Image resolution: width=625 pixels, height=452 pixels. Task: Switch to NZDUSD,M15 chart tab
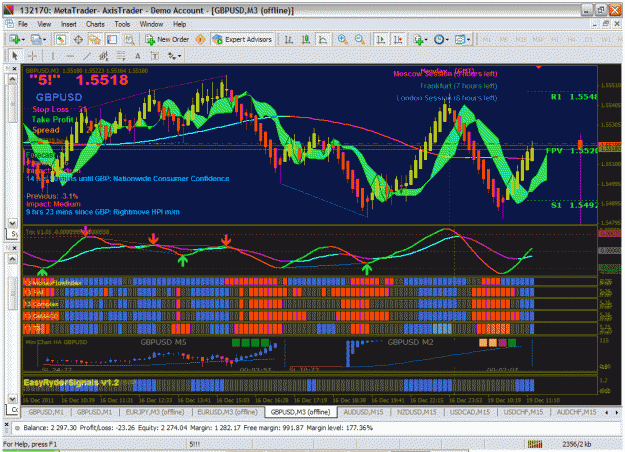pyautogui.click(x=417, y=412)
